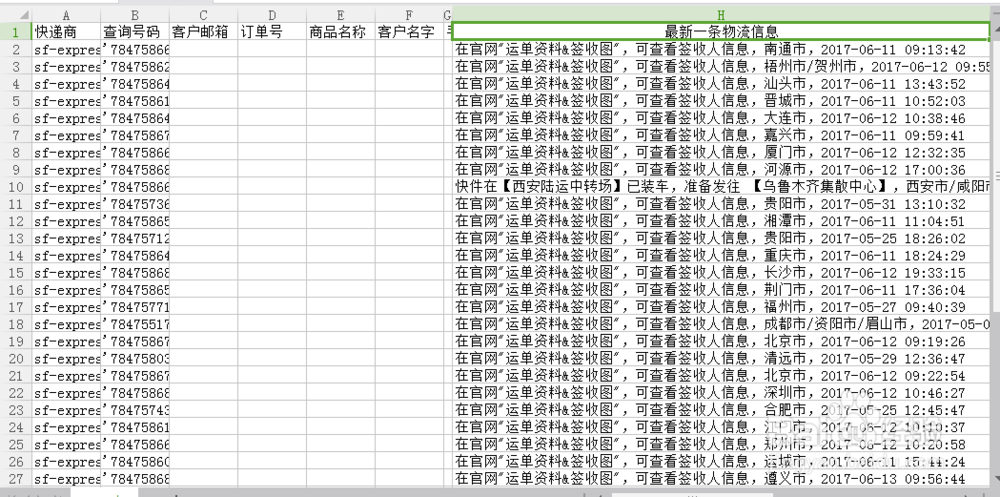
Task: Select the logistics cell mentioning 大连市
Action: [x=721, y=118]
